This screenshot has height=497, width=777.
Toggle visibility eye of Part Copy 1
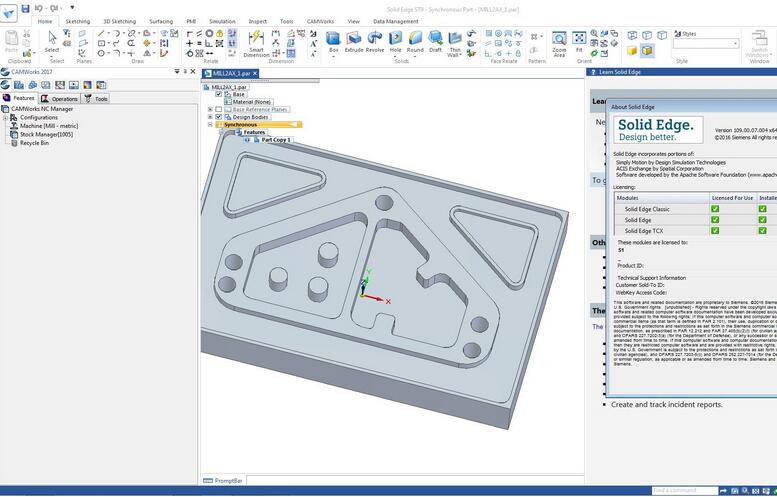247,140
